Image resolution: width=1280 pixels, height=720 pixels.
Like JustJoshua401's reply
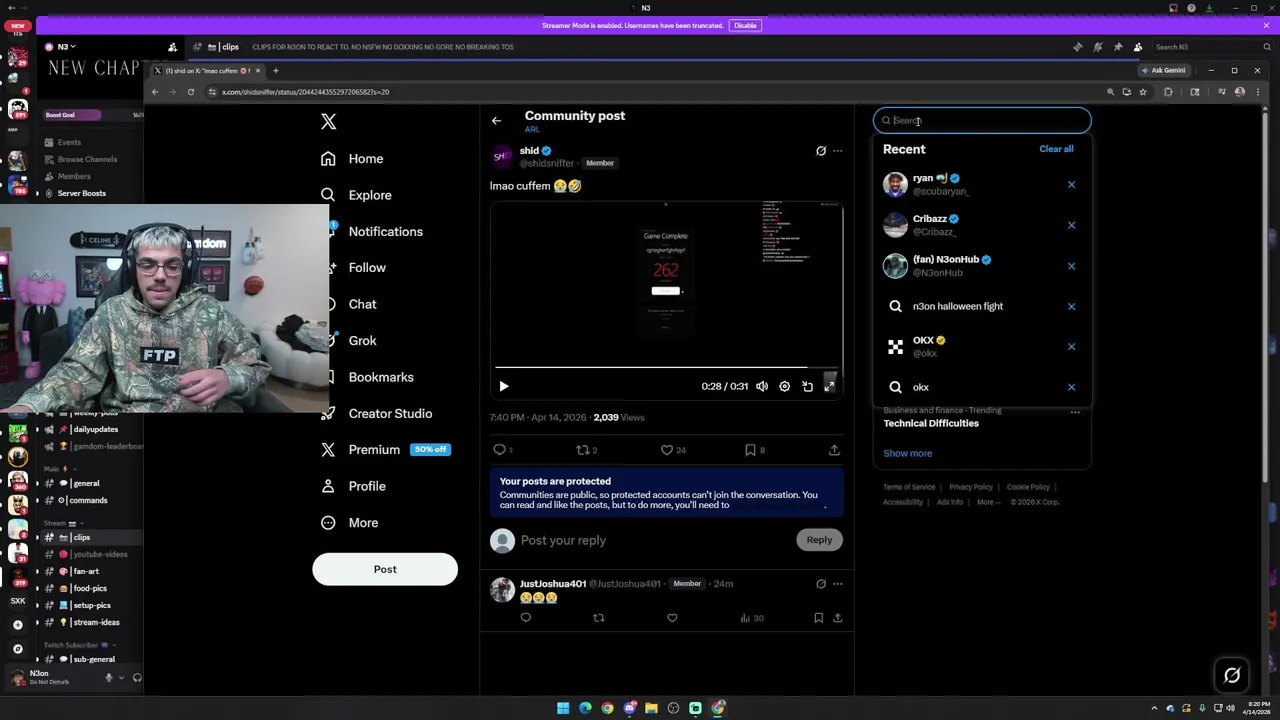pyautogui.click(x=672, y=618)
